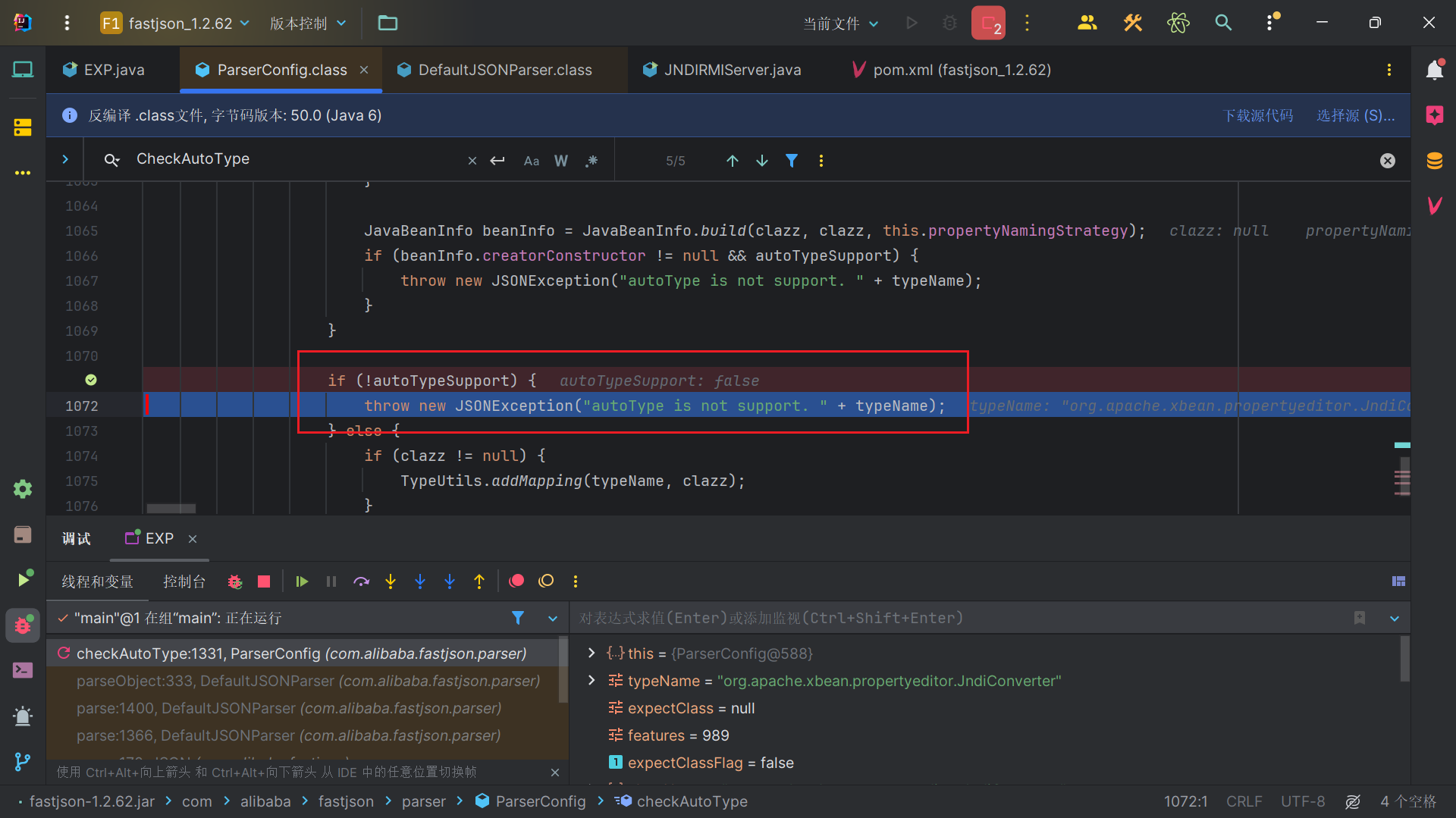This screenshot has width=1456, height=818.
Task: Open Search Everywhere magnifier
Action: [1223, 24]
